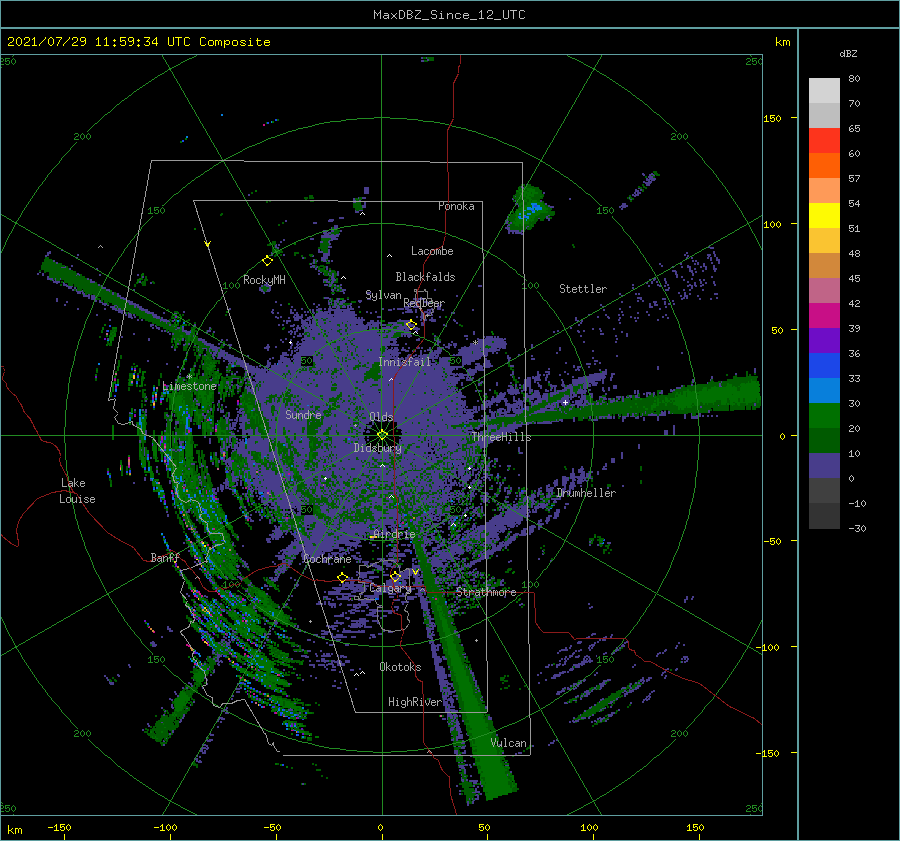Click the Okotoks label
900x841 pixels.
400,667
